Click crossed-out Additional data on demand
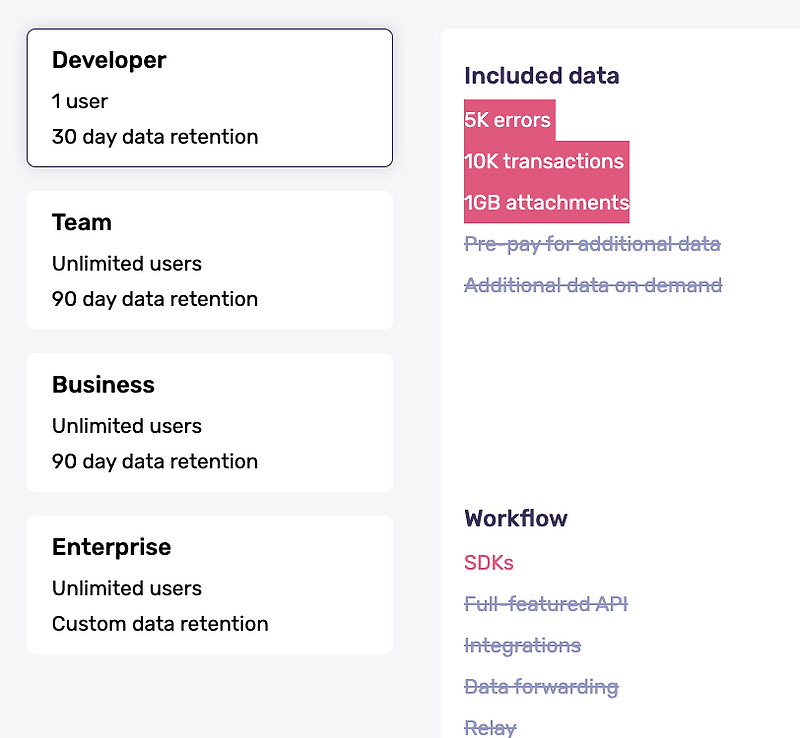This screenshot has height=738, width=800. [593, 285]
